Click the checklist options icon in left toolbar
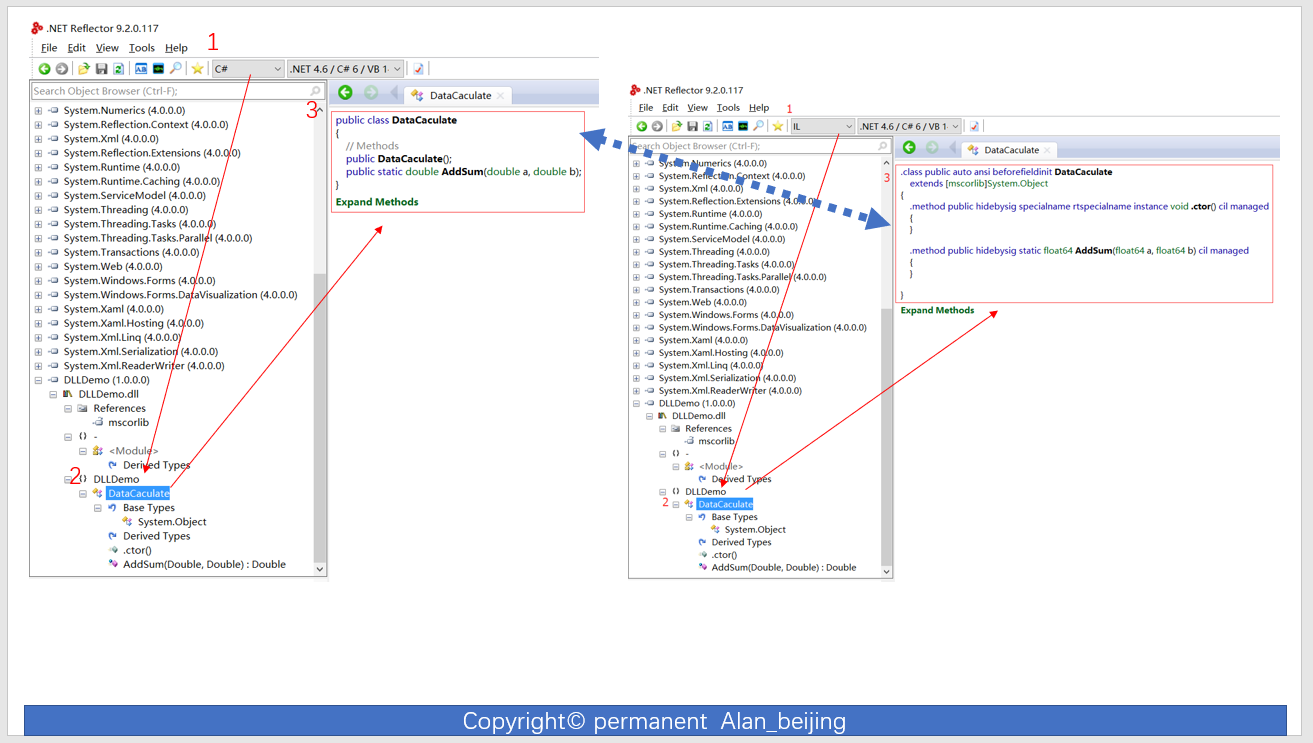The width and height of the screenshot is (1313, 743). coord(418,69)
